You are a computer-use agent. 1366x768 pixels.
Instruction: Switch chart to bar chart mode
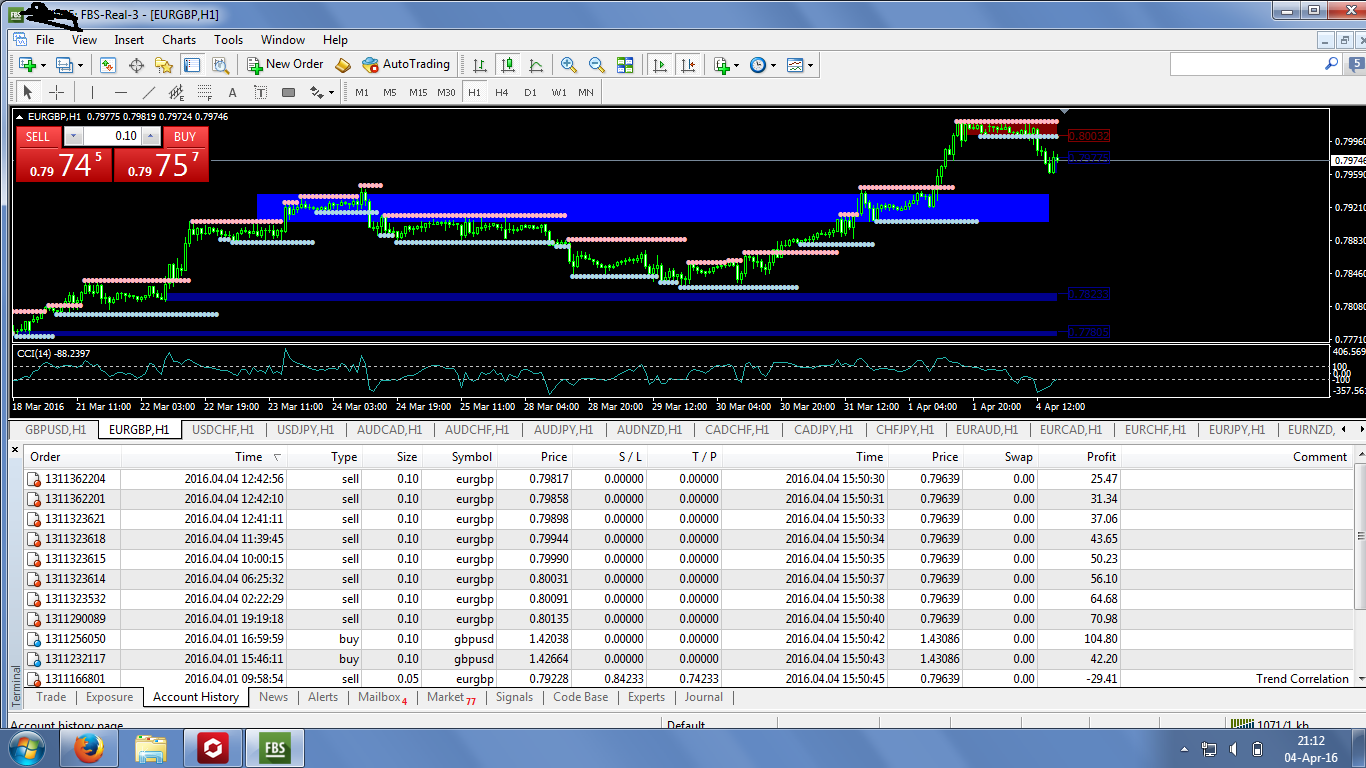[480, 65]
